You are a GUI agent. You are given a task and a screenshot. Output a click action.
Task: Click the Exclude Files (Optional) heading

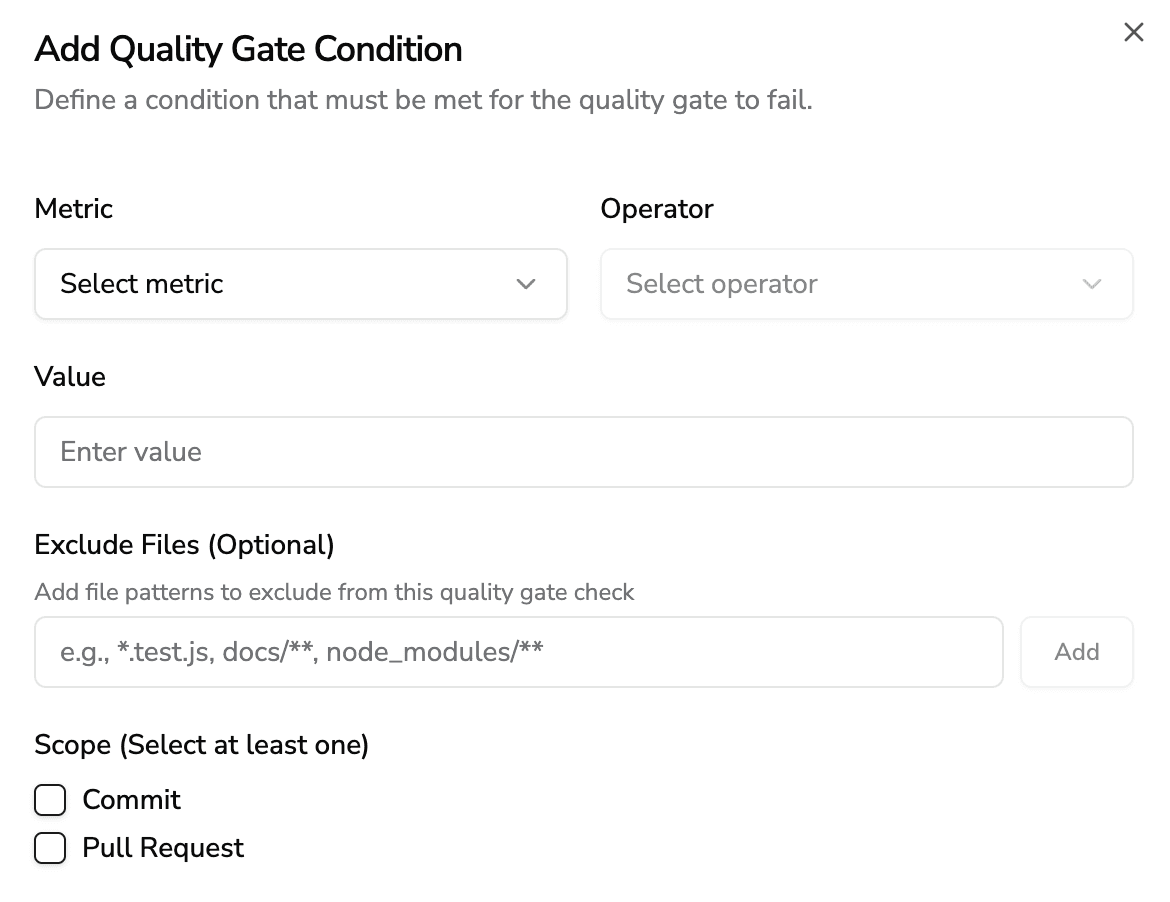pyautogui.click(x=184, y=545)
